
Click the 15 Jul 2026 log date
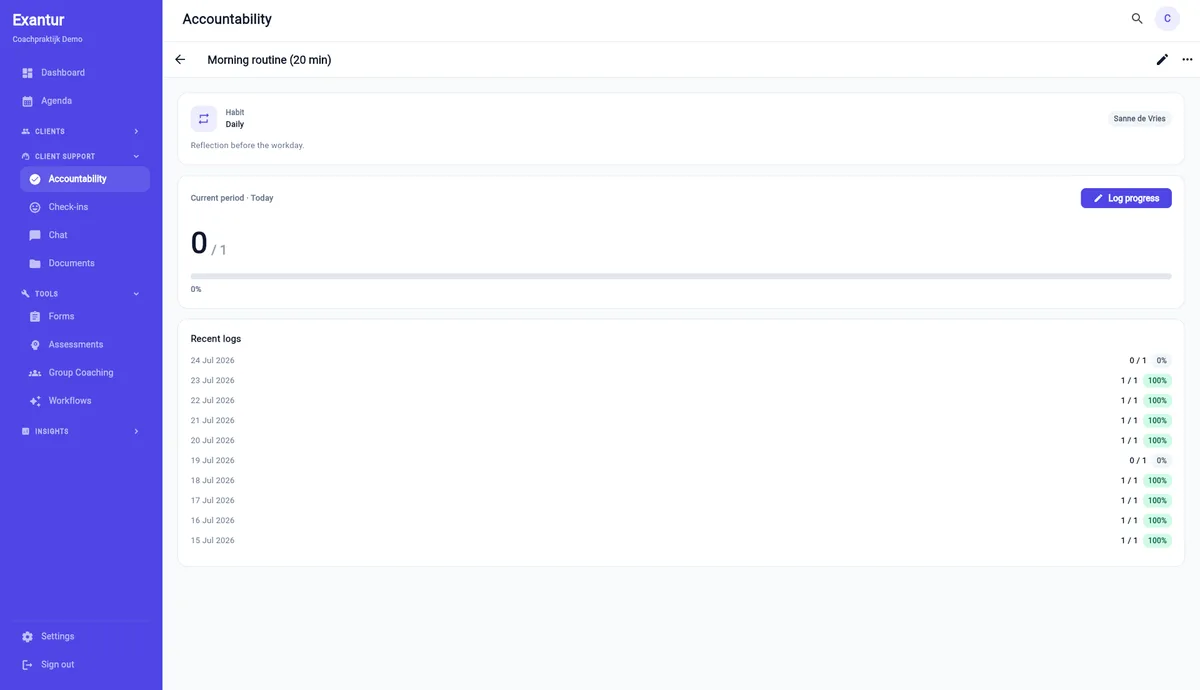point(213,540)
